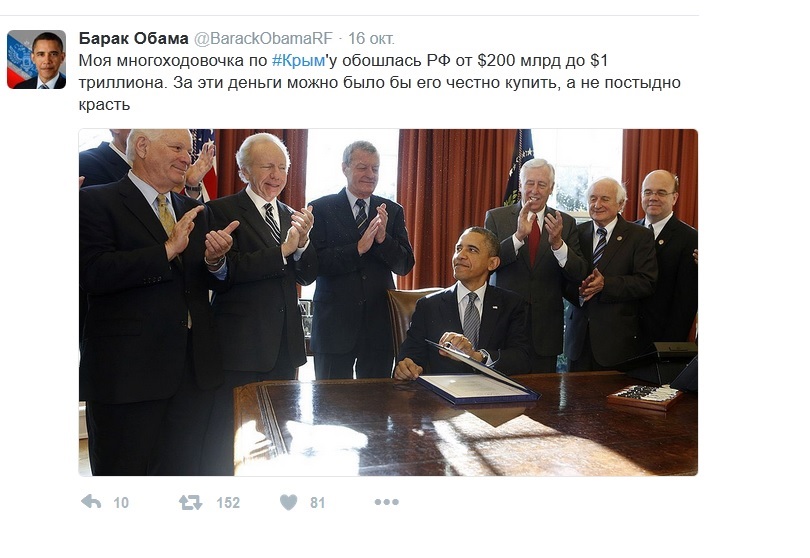Click the word триллиона in tweet text
Screen dimensions: 810x558
coord(123,83)
